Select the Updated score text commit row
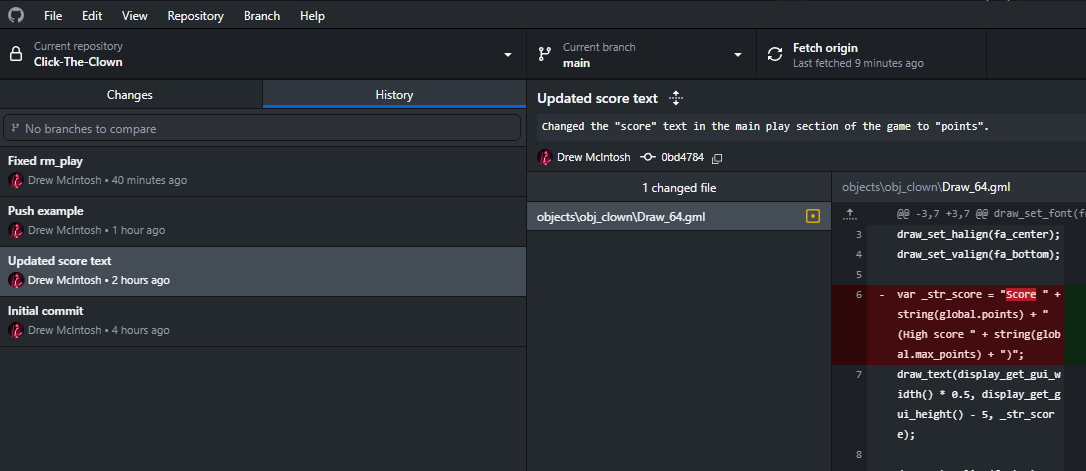Image resolution: width=1086 pixels, height=471 pixels. (x=262, y=271)
